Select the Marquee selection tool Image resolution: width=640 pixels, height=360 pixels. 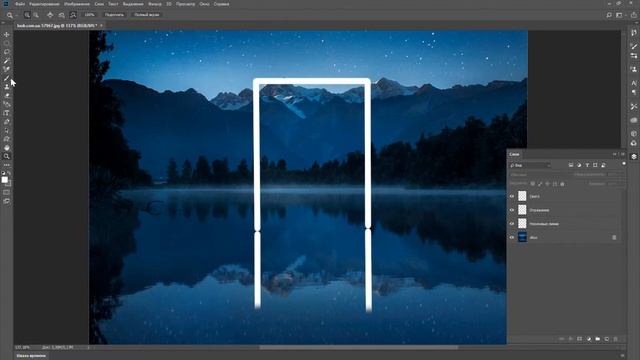7,43
